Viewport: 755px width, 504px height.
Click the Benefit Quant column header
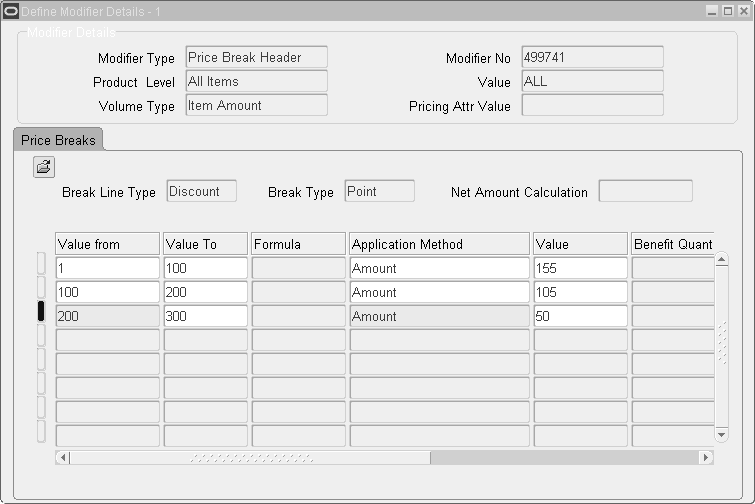(x=673, y=244)
